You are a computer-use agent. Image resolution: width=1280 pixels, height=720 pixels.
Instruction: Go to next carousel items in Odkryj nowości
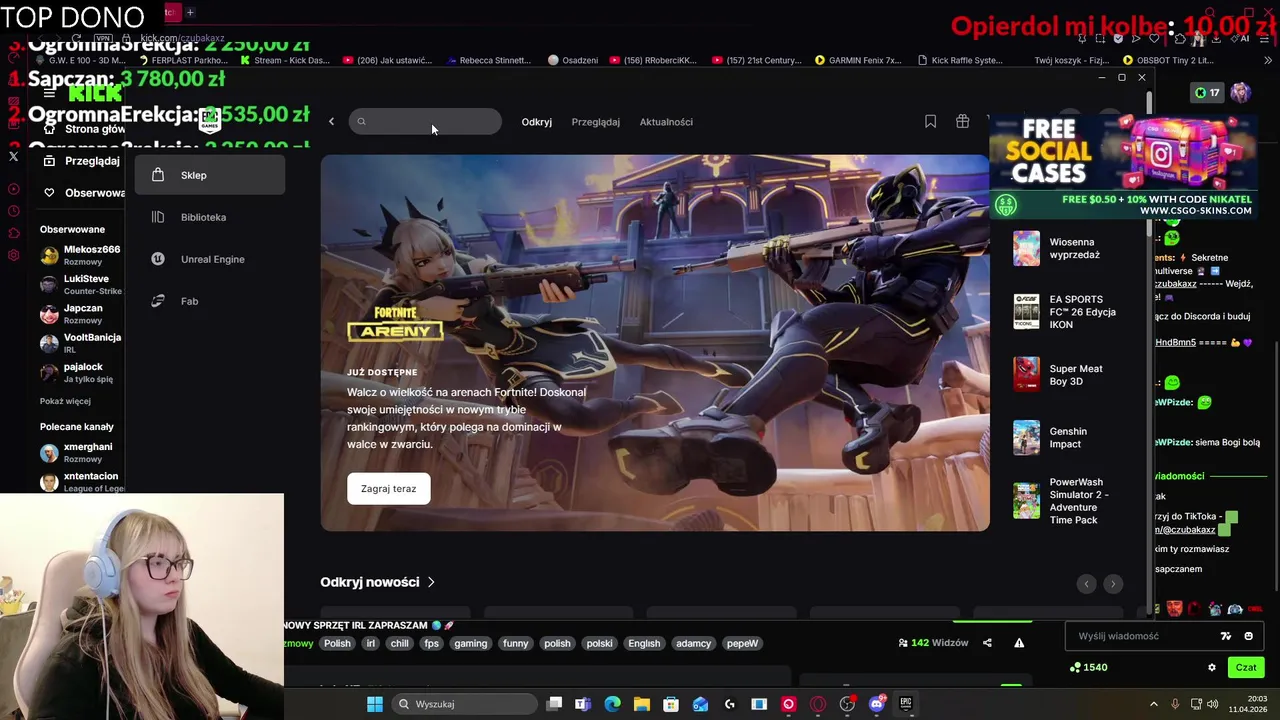[1113, 584]
